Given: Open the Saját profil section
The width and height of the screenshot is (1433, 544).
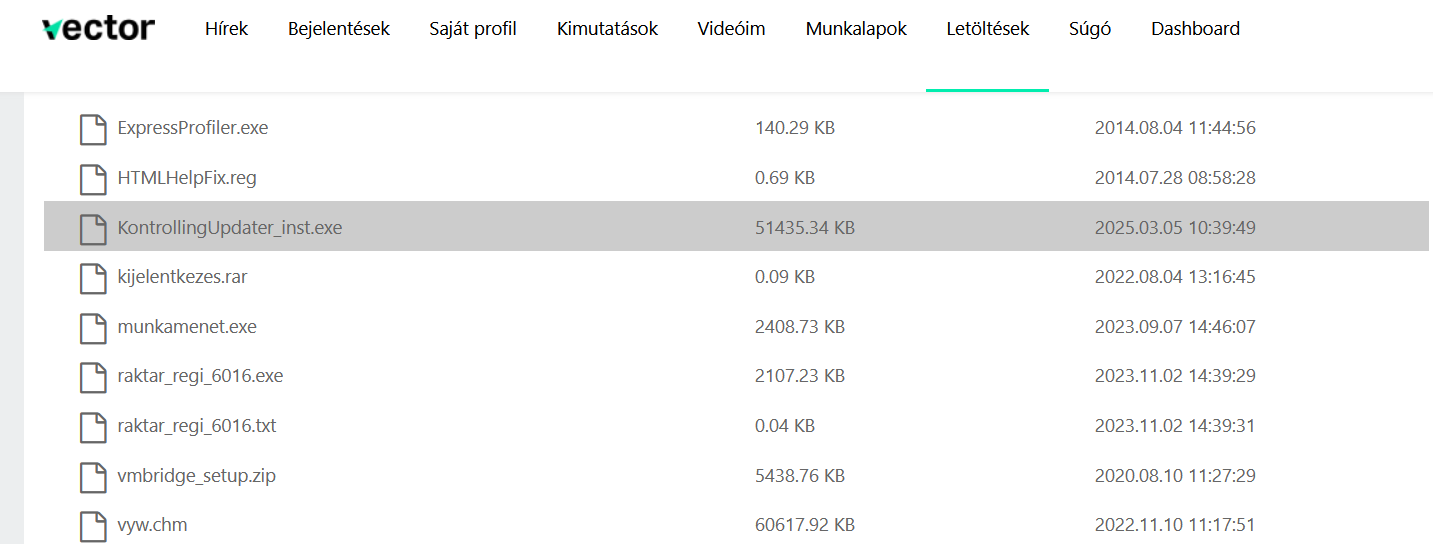Looking at the screenshot, I should click(x=473, y=29).
